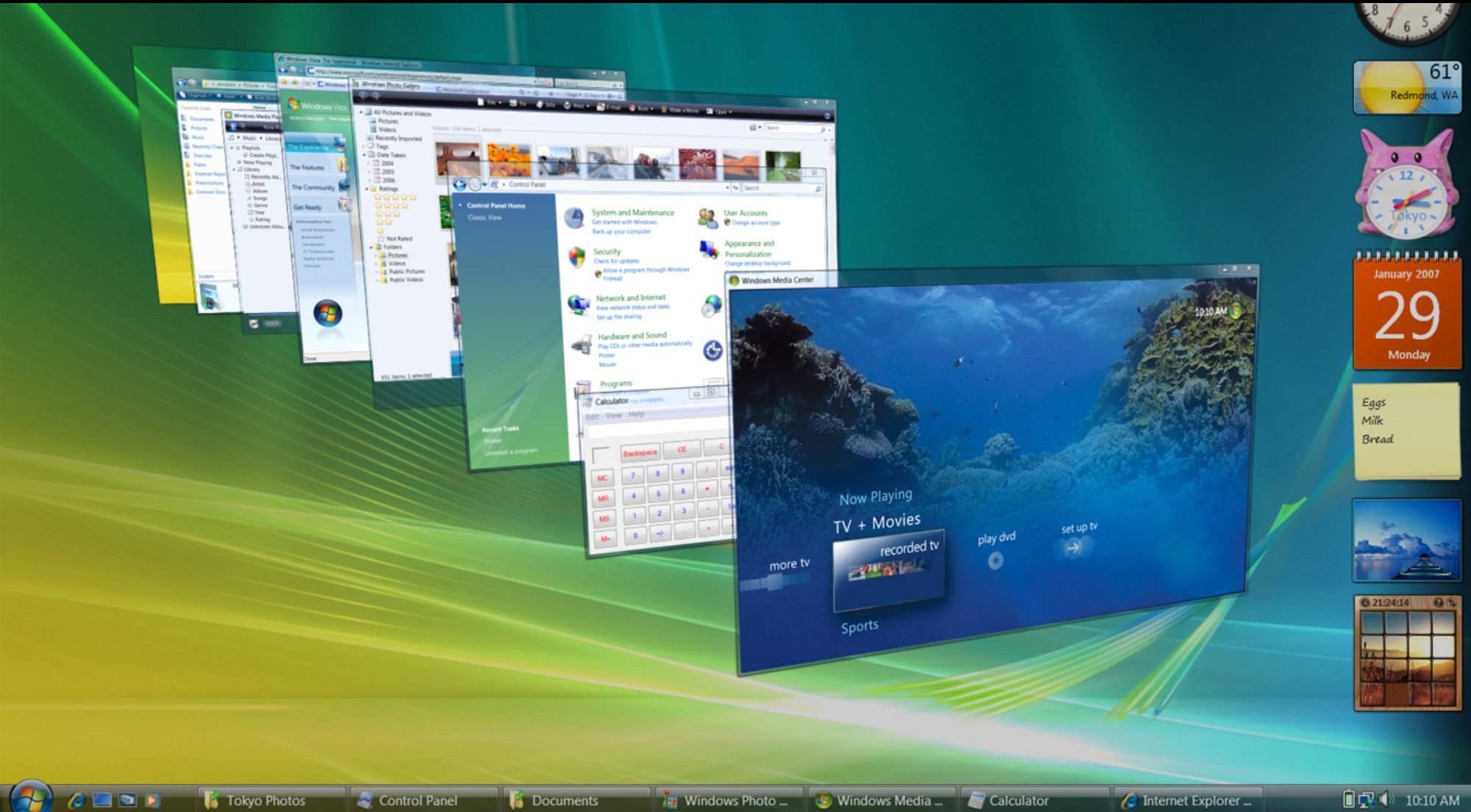This screenshot has height=812, width=1471.
Task: Open Internet Explorer quick launch icon
Action: 76,800
